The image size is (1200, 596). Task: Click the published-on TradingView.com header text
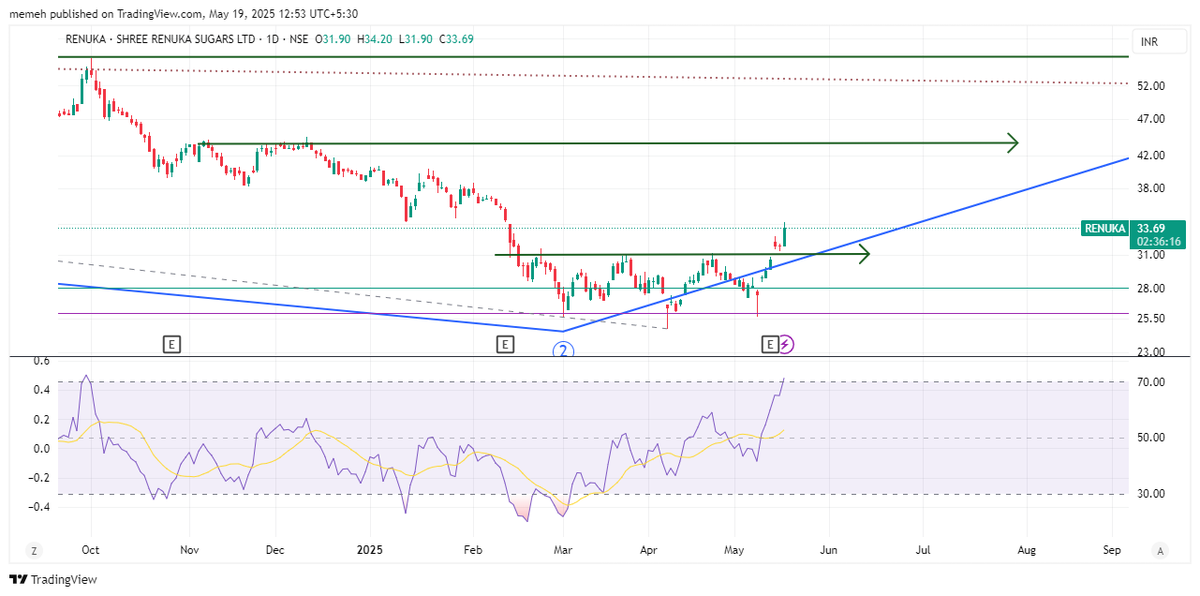click(183, 13)
